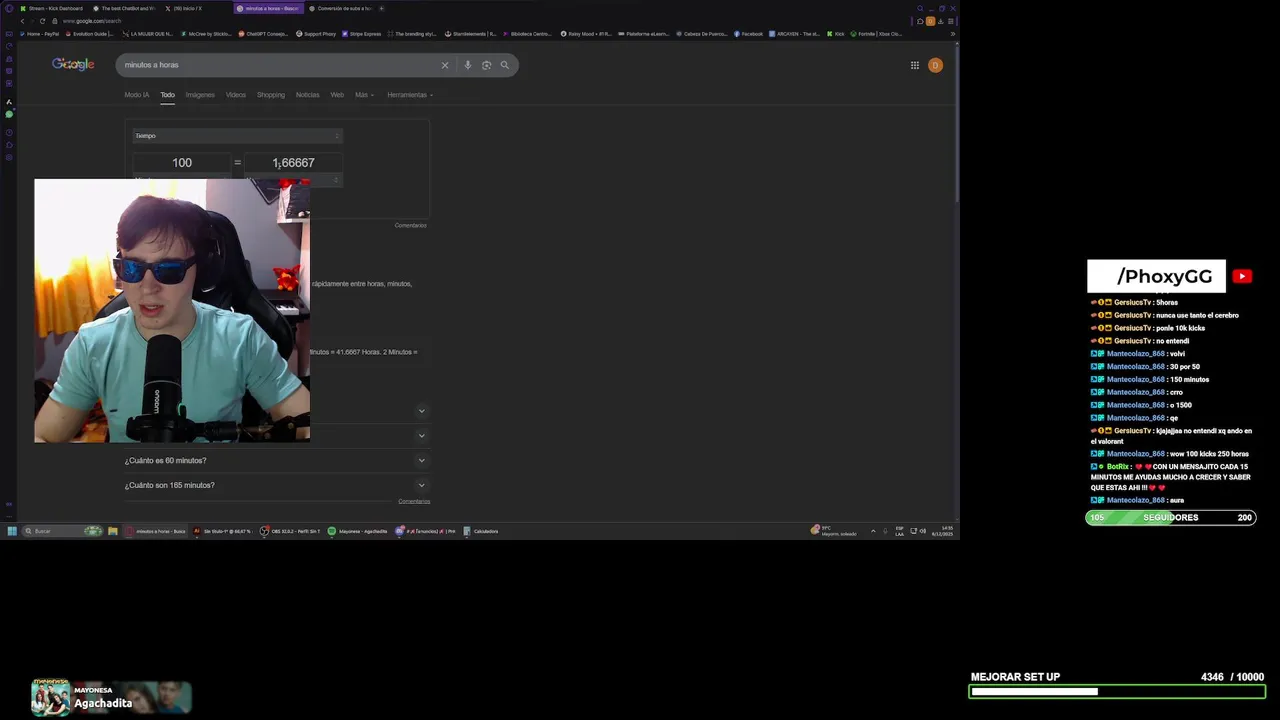Open the Facebook bookmark
Screen dimensions: 1280x720
(x=748, y=34)
